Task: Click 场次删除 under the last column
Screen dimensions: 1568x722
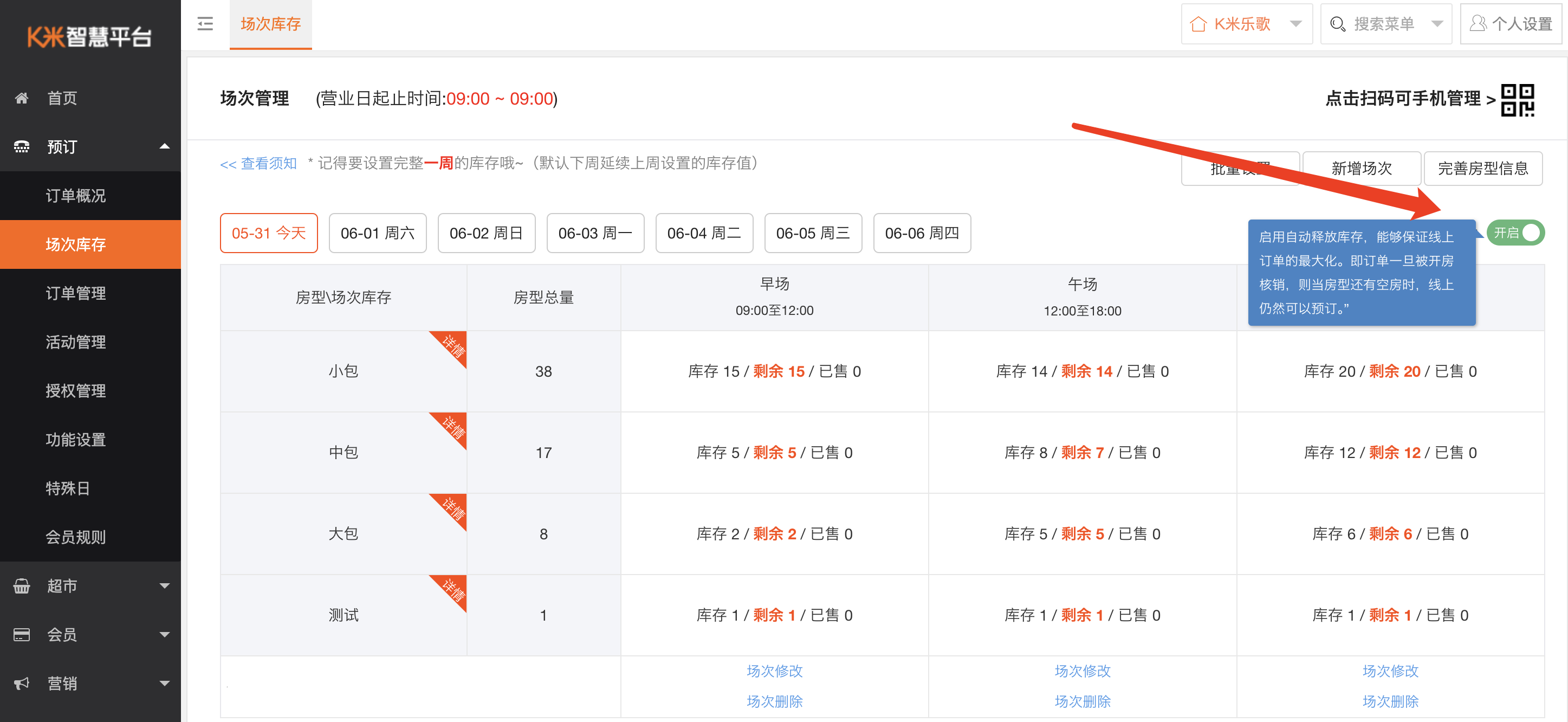Action: click(1390, 701)
